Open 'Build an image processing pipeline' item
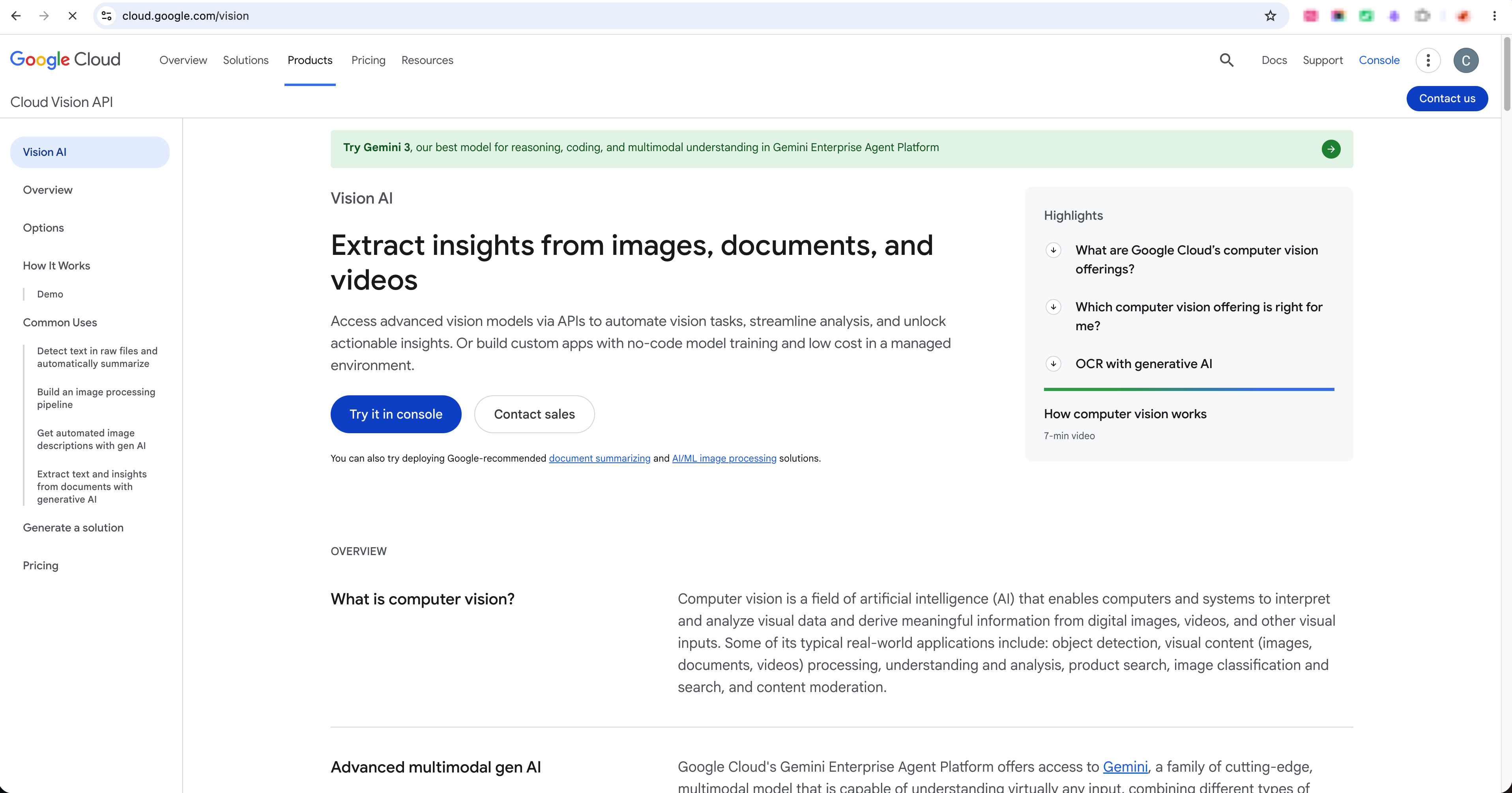The width and height of the screenshot is (1512, 793). (x=95, y=398)
